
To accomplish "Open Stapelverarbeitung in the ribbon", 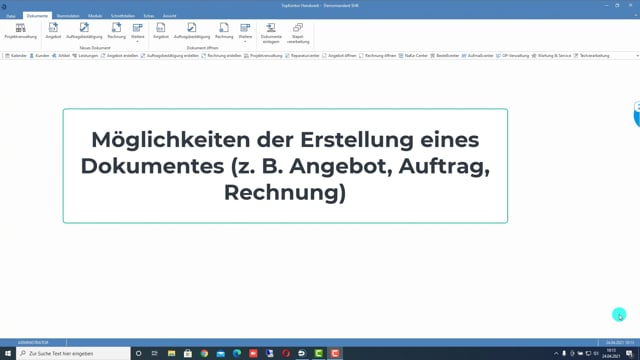I will 298,33.
